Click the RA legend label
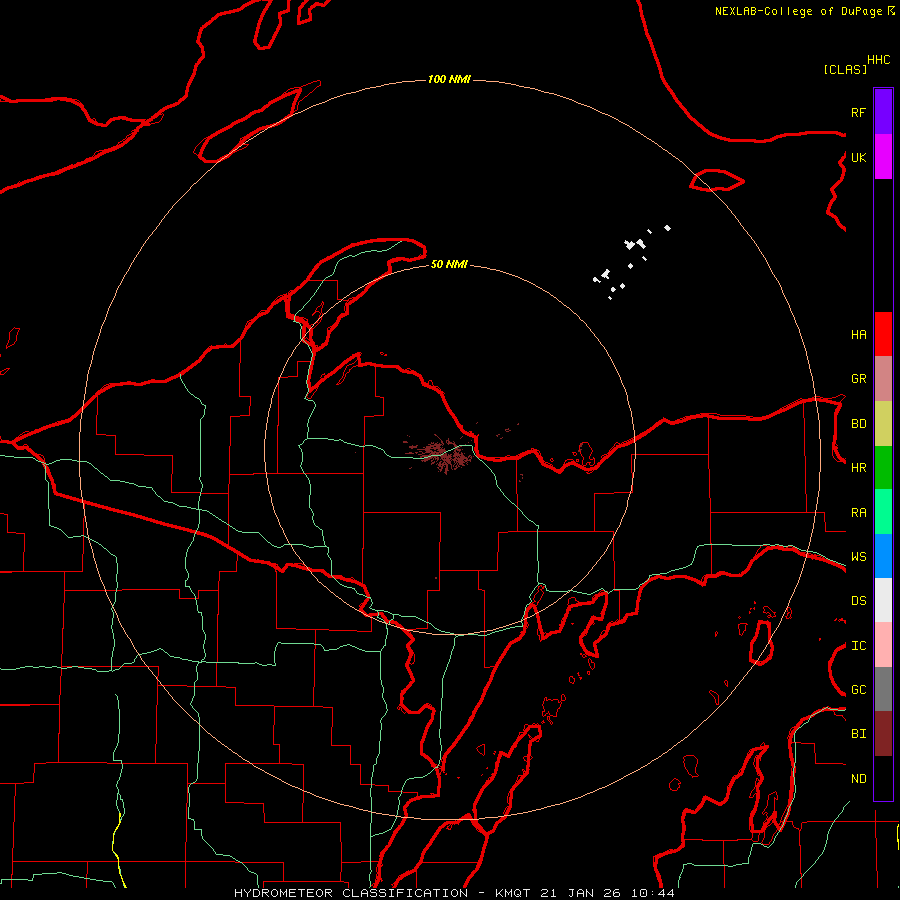The height and width of the screenshot is (900, 900). click(858, 513)
